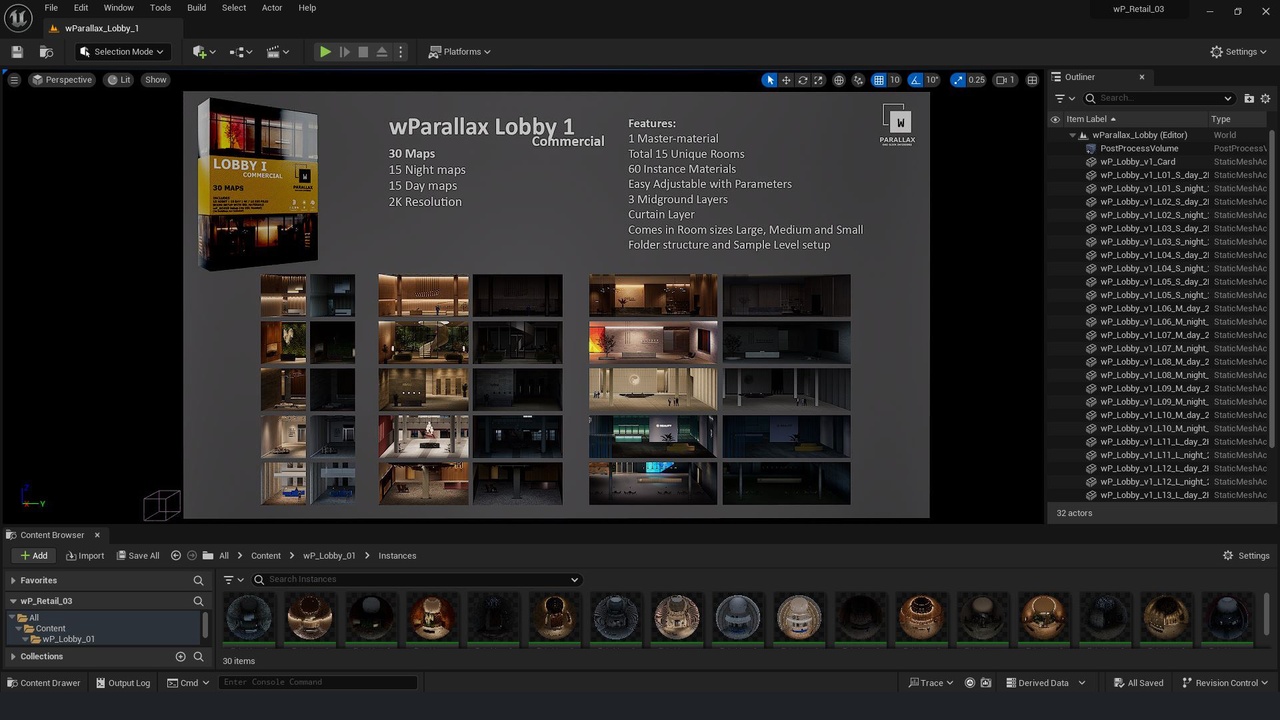Click the Eject from player button

point(382,52)
